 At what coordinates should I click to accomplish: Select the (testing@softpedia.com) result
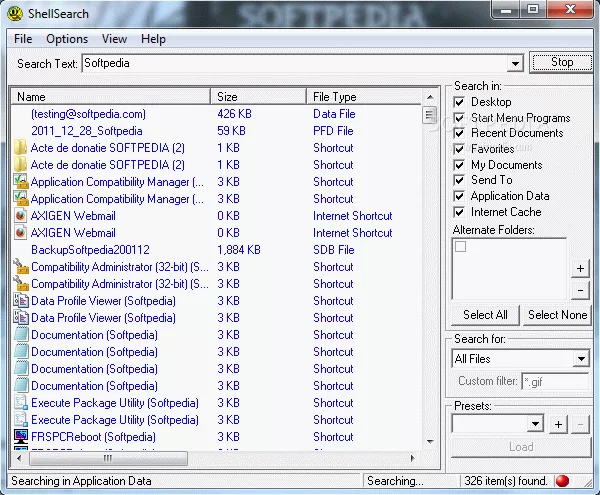(88, 114)
